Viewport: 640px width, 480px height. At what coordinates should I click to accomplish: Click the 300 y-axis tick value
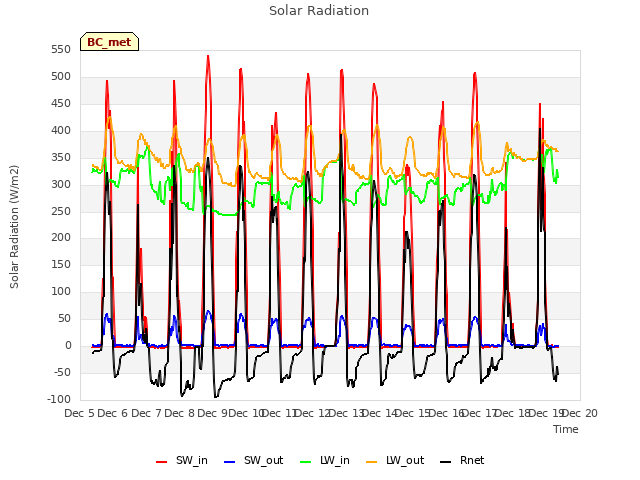point(61,184)
